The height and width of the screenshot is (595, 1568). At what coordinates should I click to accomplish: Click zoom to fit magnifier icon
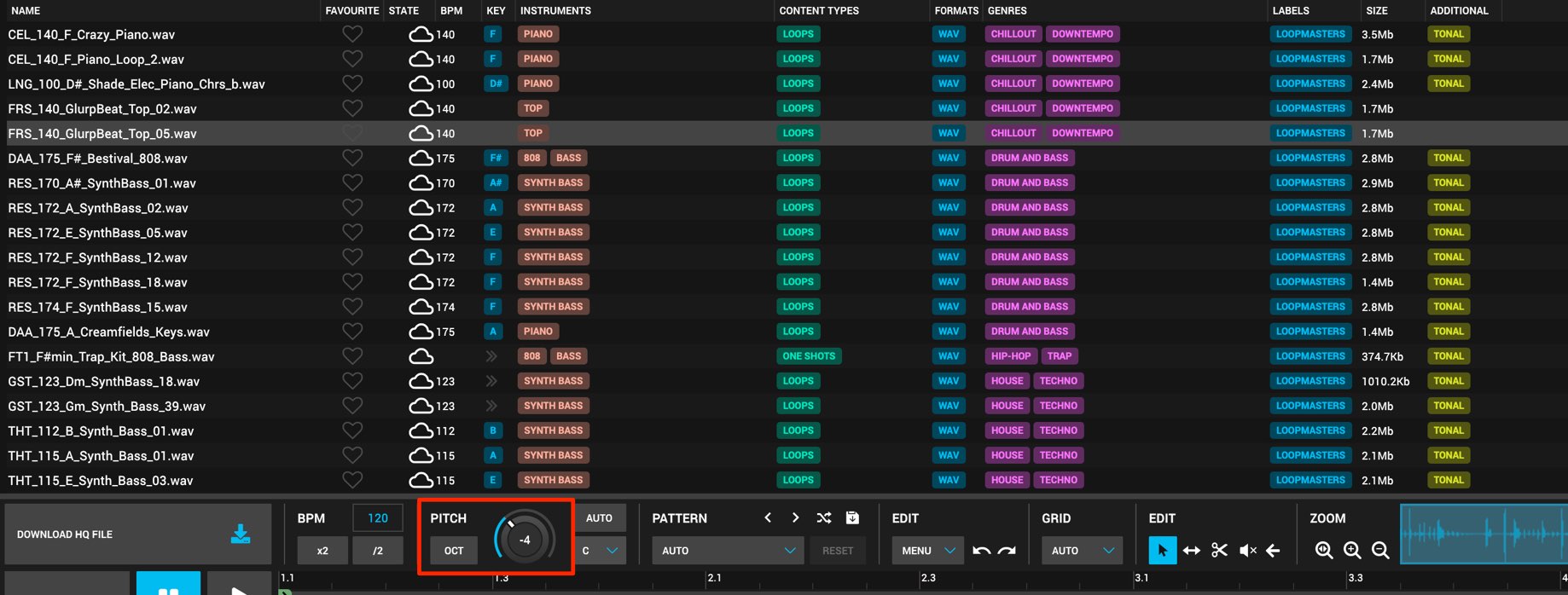click(x=1324, y=551)
